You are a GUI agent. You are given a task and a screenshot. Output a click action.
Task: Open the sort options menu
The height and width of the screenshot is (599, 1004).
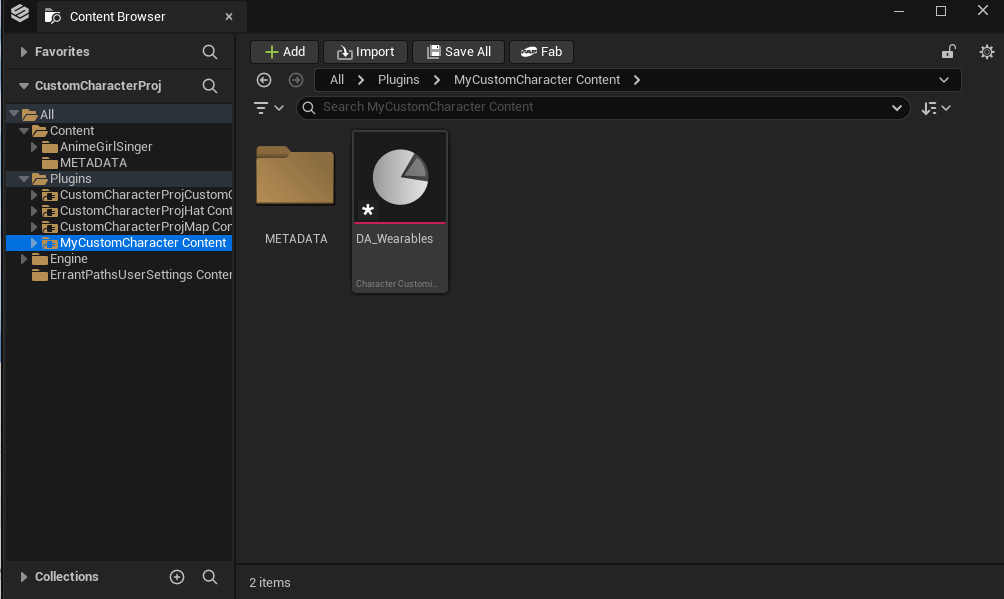(935, 108)
